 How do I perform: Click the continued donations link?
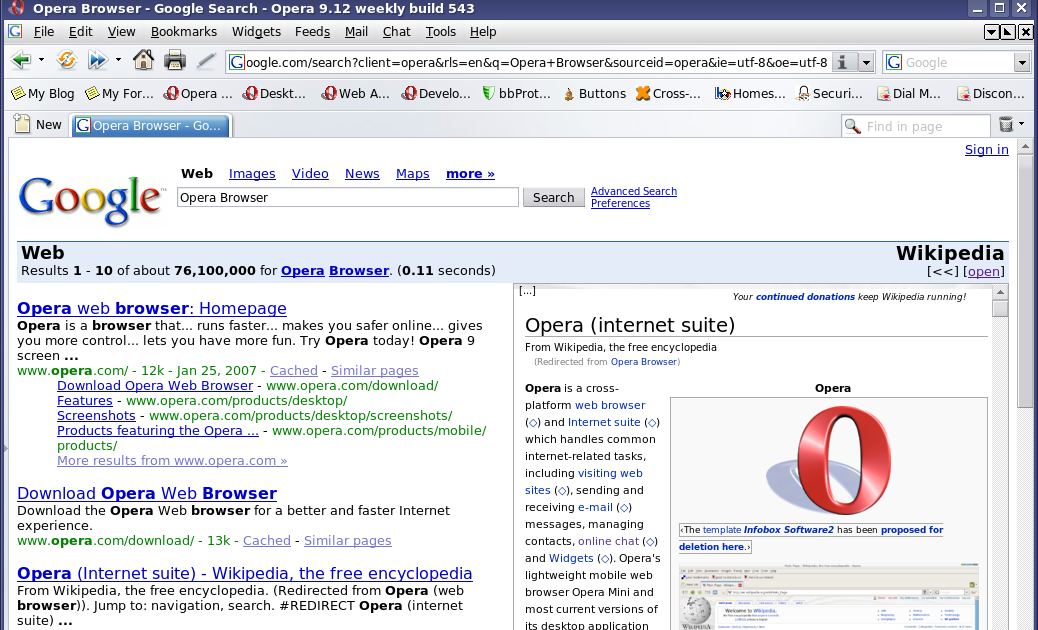coord(805,296)
